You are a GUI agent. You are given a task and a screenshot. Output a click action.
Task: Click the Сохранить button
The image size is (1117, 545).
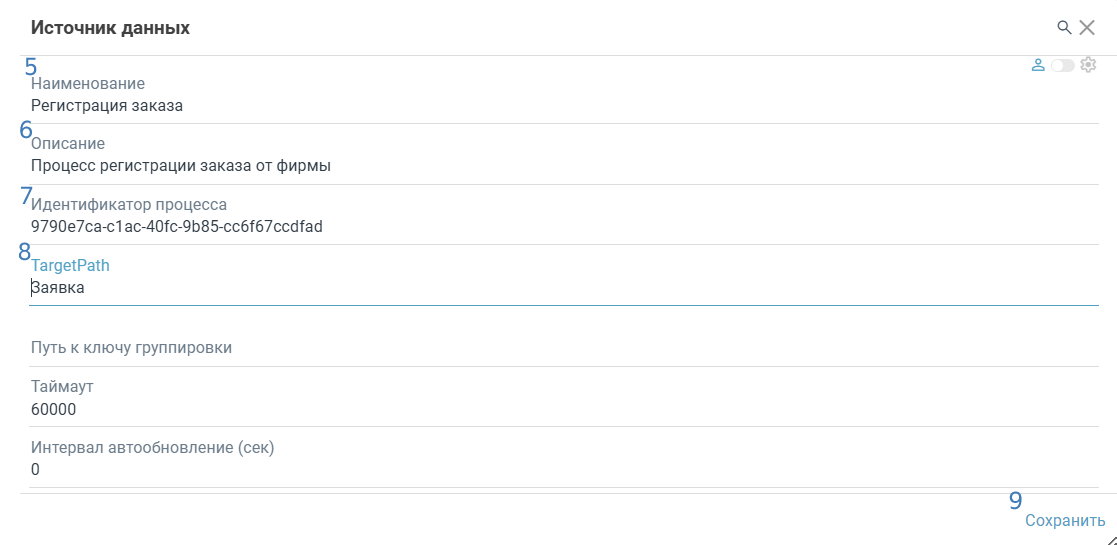coord(1065,520)
